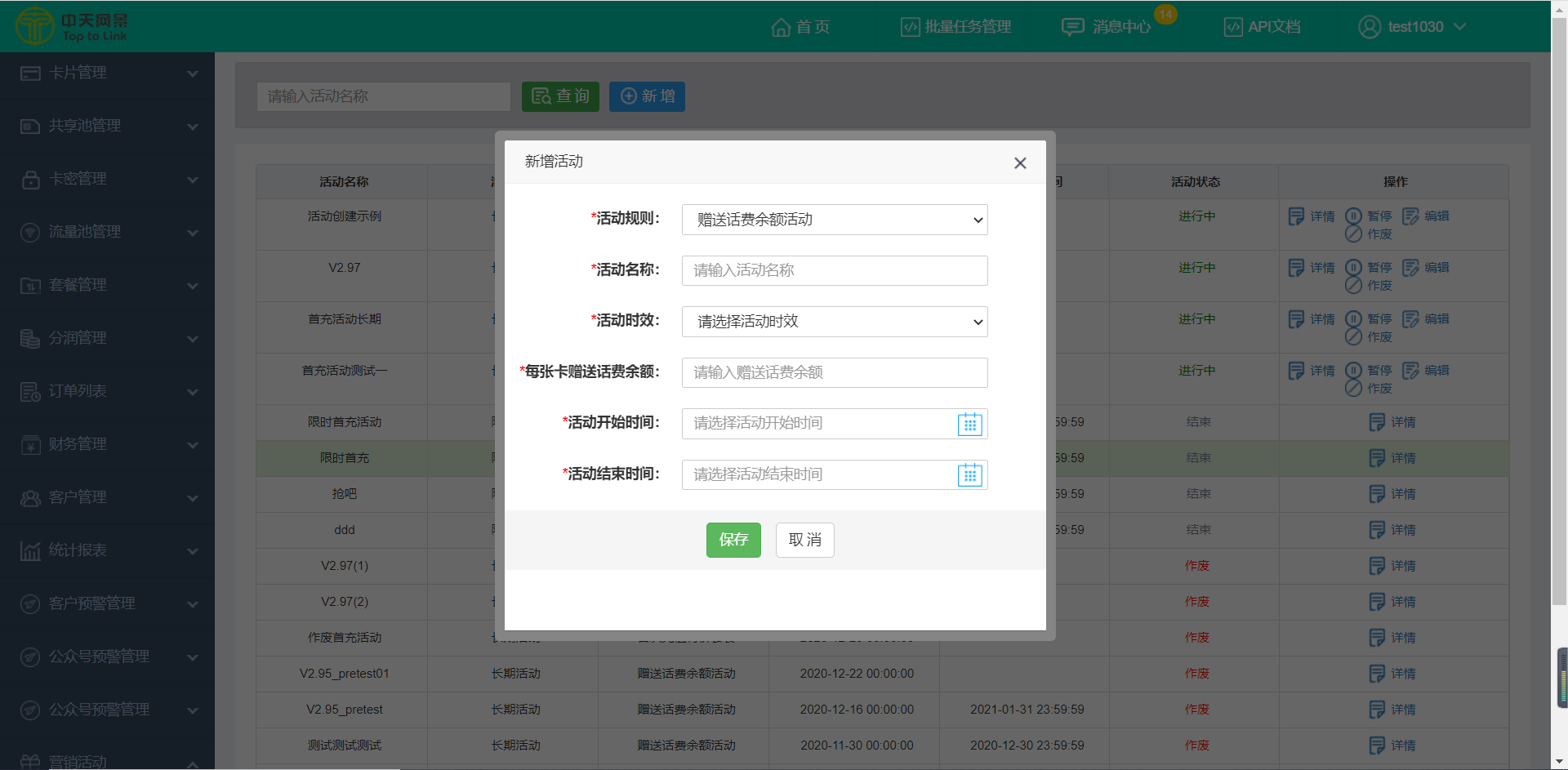Image resolution: width=1568 pixels, height=770 pixels.
Task: Click the 活动状态 column header
Action: click(1196, 182)
